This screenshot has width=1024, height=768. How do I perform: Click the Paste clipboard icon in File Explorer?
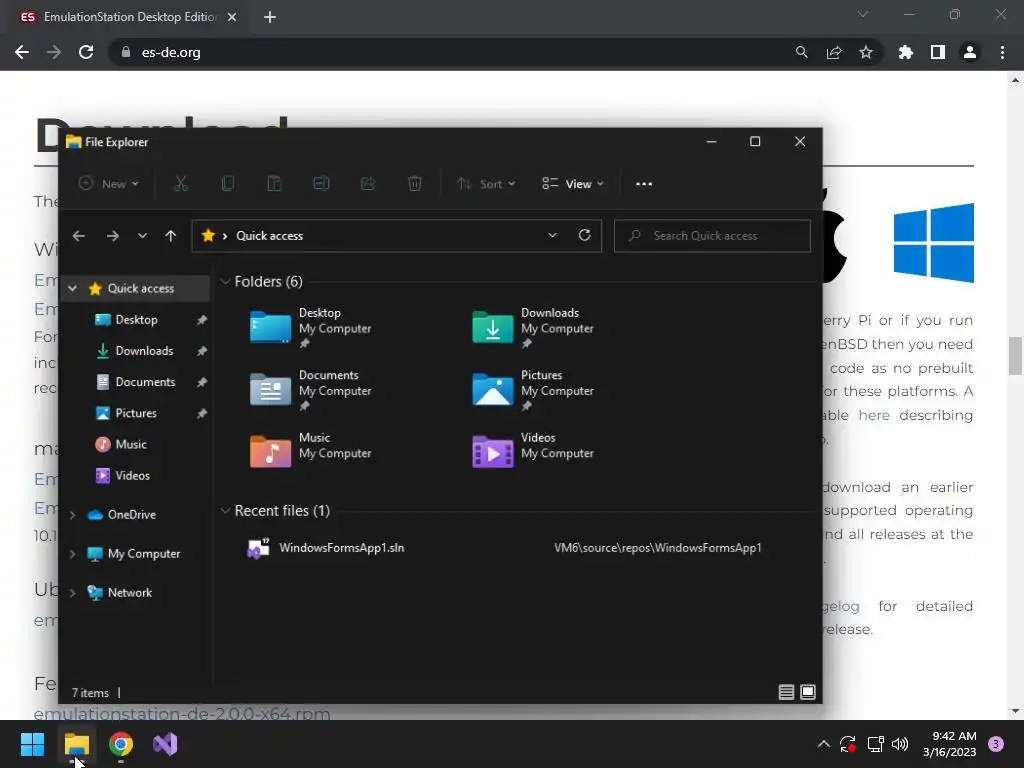[x=274, y=184]
